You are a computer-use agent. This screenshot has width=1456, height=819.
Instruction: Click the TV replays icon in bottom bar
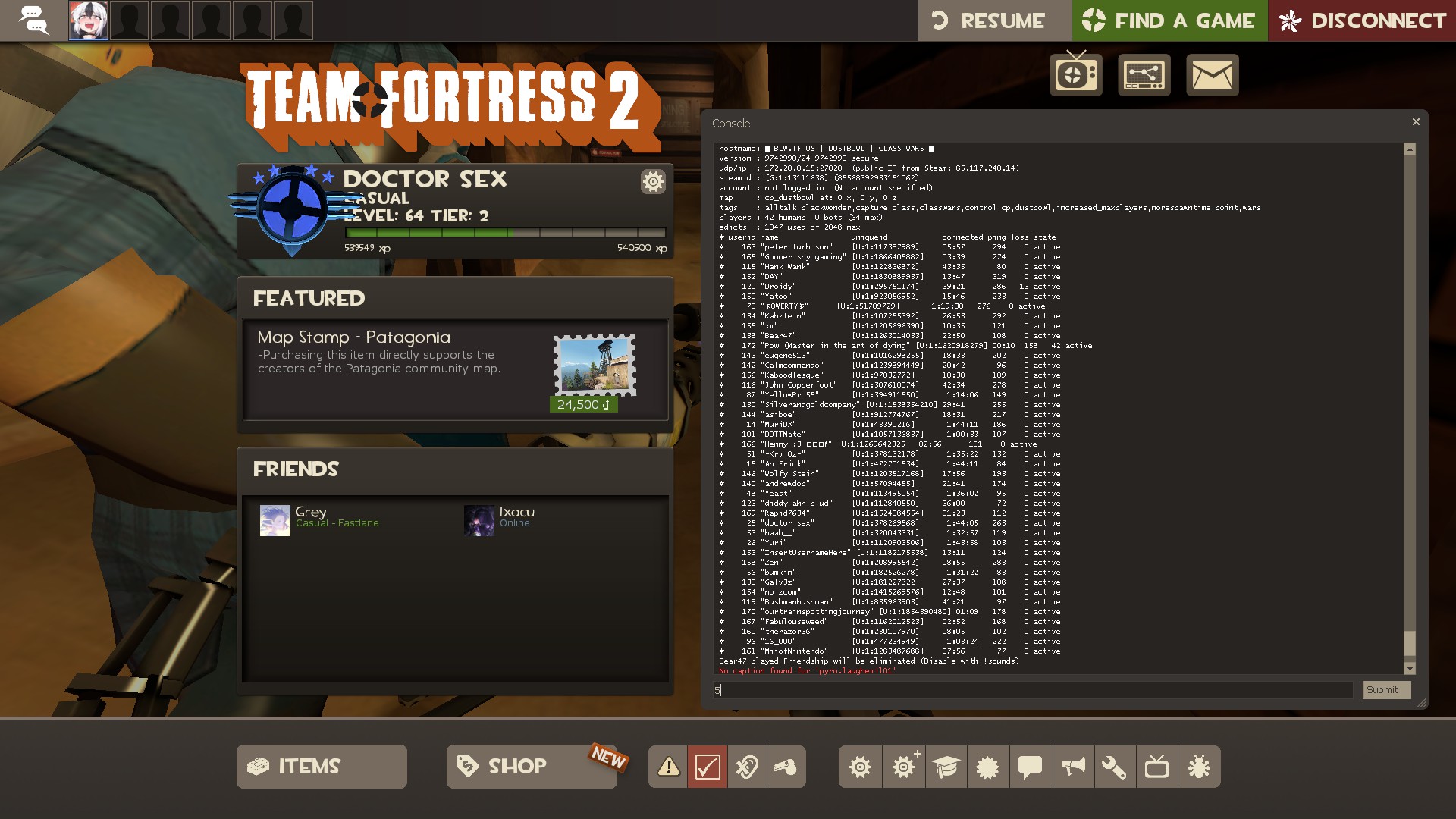(x=1157, y=767)
